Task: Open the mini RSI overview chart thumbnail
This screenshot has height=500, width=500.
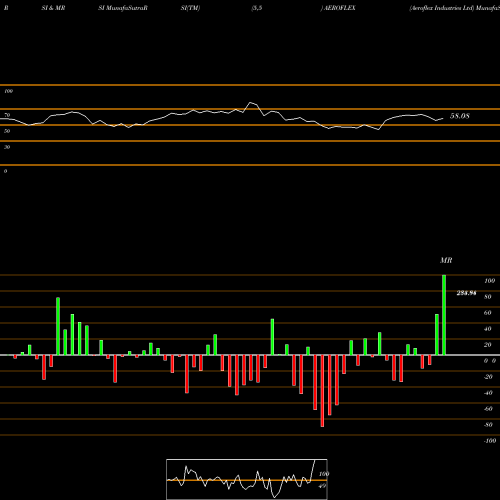Action: pos(247,479)
